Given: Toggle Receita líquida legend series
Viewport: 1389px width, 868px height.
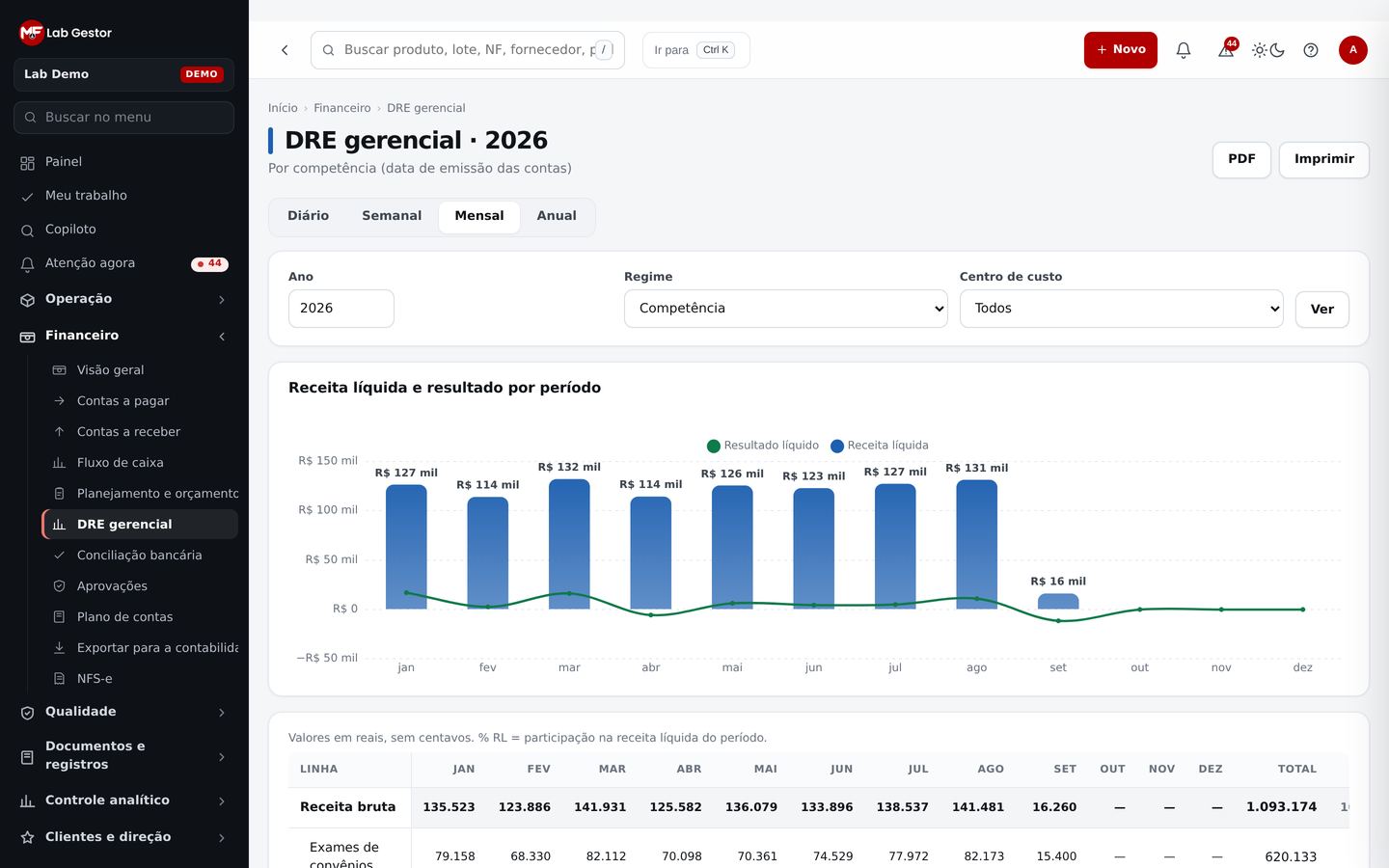Looking at the screenshot, I should (880, 446).
